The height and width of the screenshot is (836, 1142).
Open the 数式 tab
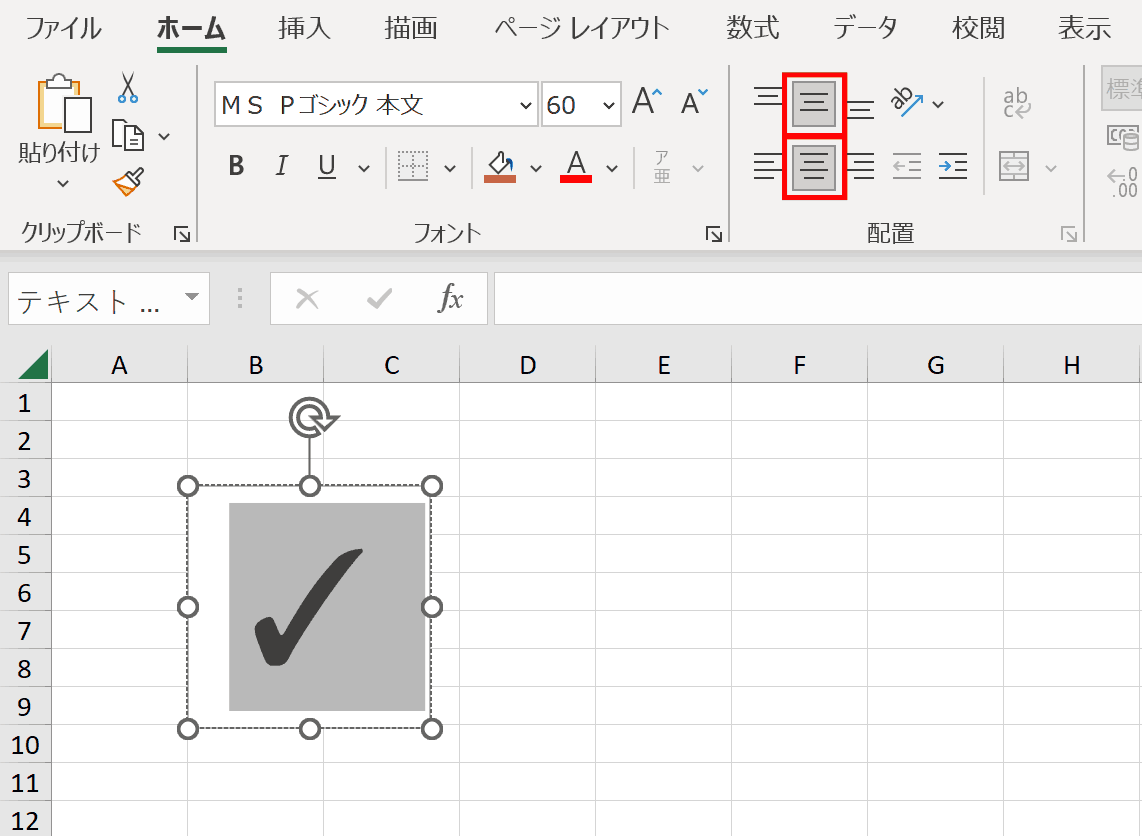point(752,28)
